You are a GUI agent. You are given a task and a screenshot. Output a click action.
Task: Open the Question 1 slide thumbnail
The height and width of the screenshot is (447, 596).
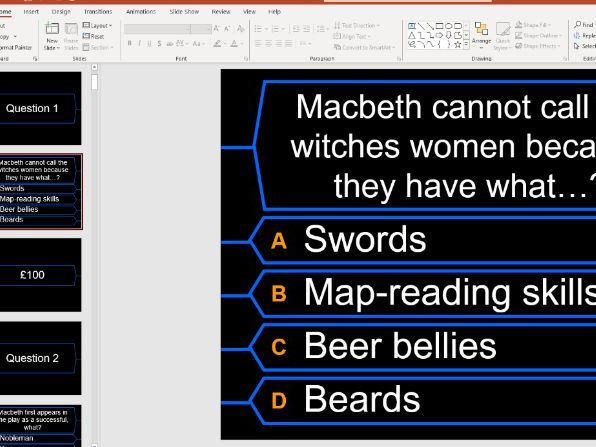coord(40,108)
